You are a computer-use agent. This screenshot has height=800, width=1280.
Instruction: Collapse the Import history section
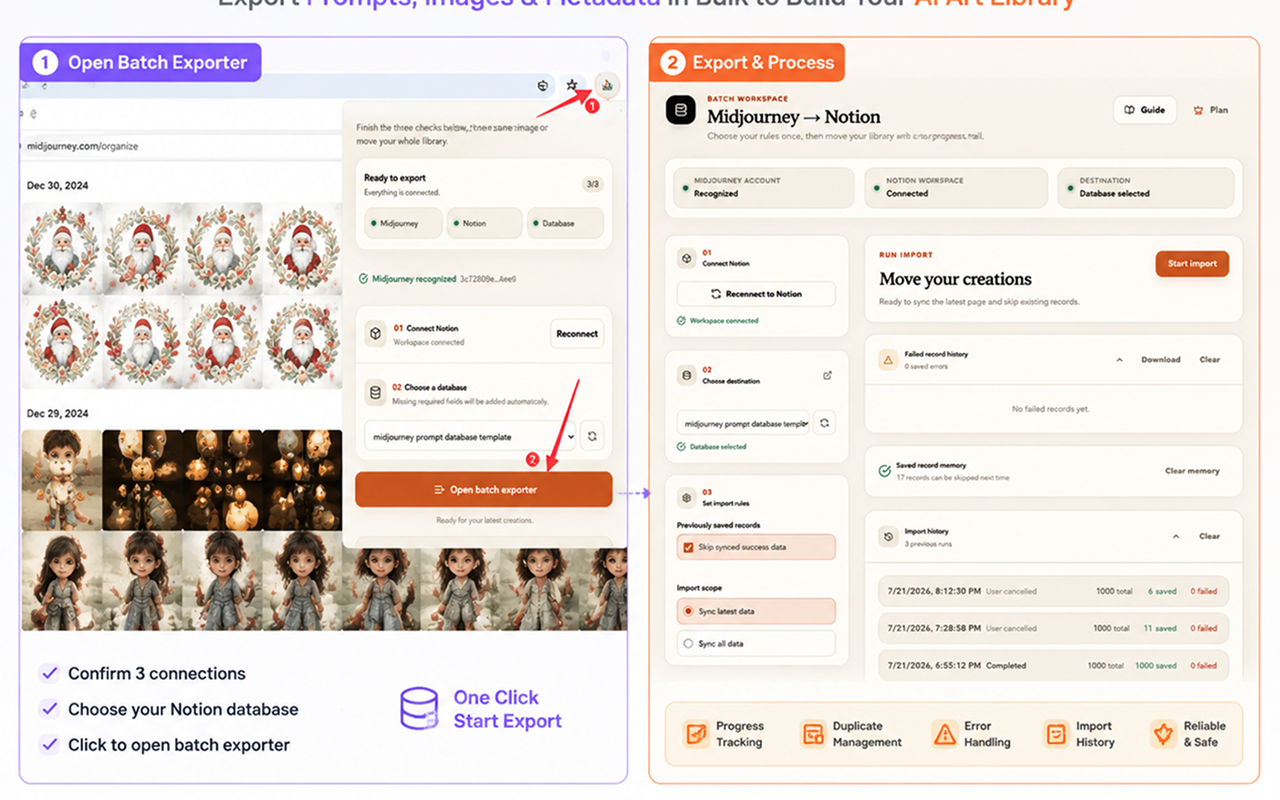tap(1176, 537)
